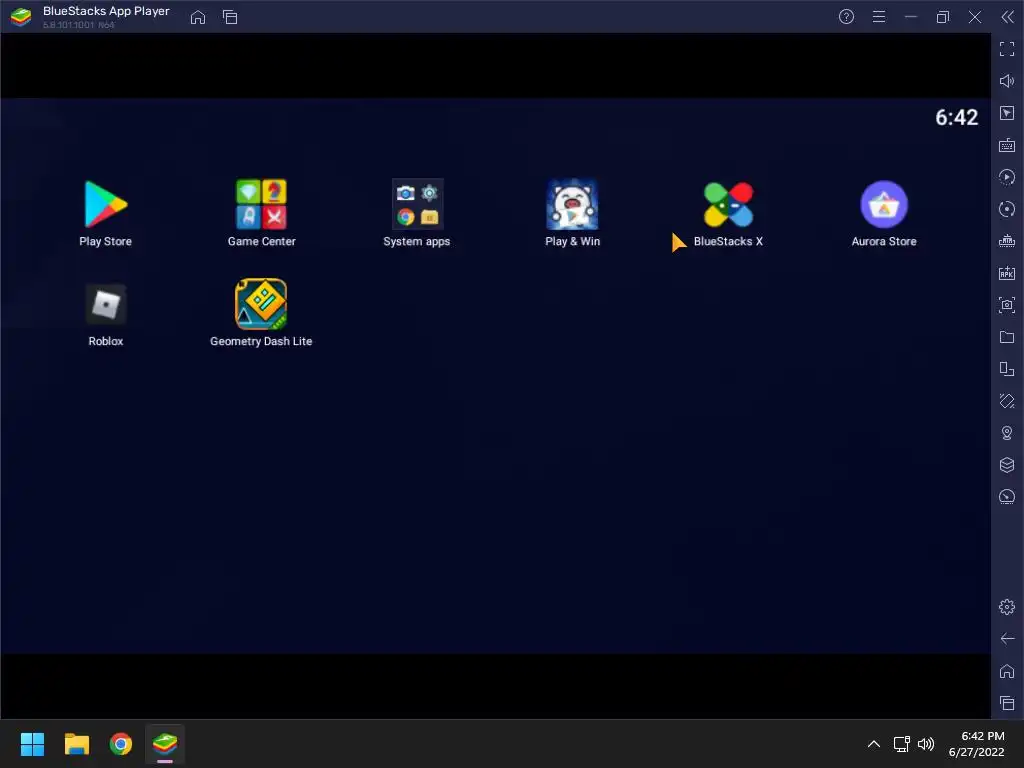Open the game controls keyboard icon
1024x768 pixels.
[1006, 145]
